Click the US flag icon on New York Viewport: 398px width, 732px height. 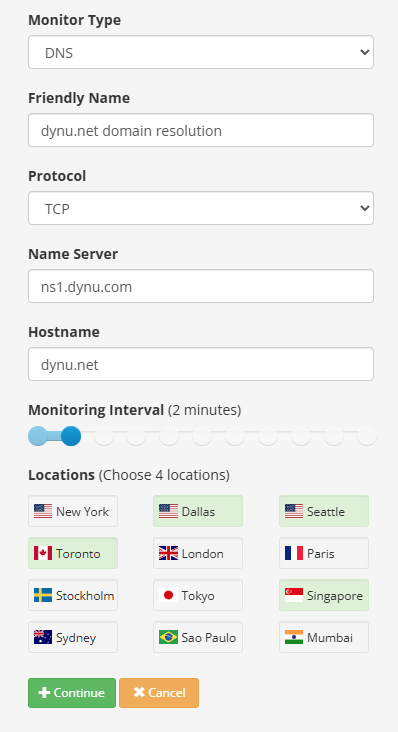[x=43, y=511]
